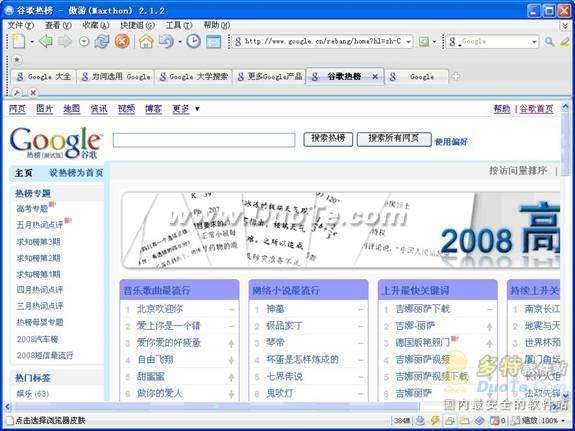Click the blue network icon in the status bar
Screen dimensions: 575x431
point(421,420)
